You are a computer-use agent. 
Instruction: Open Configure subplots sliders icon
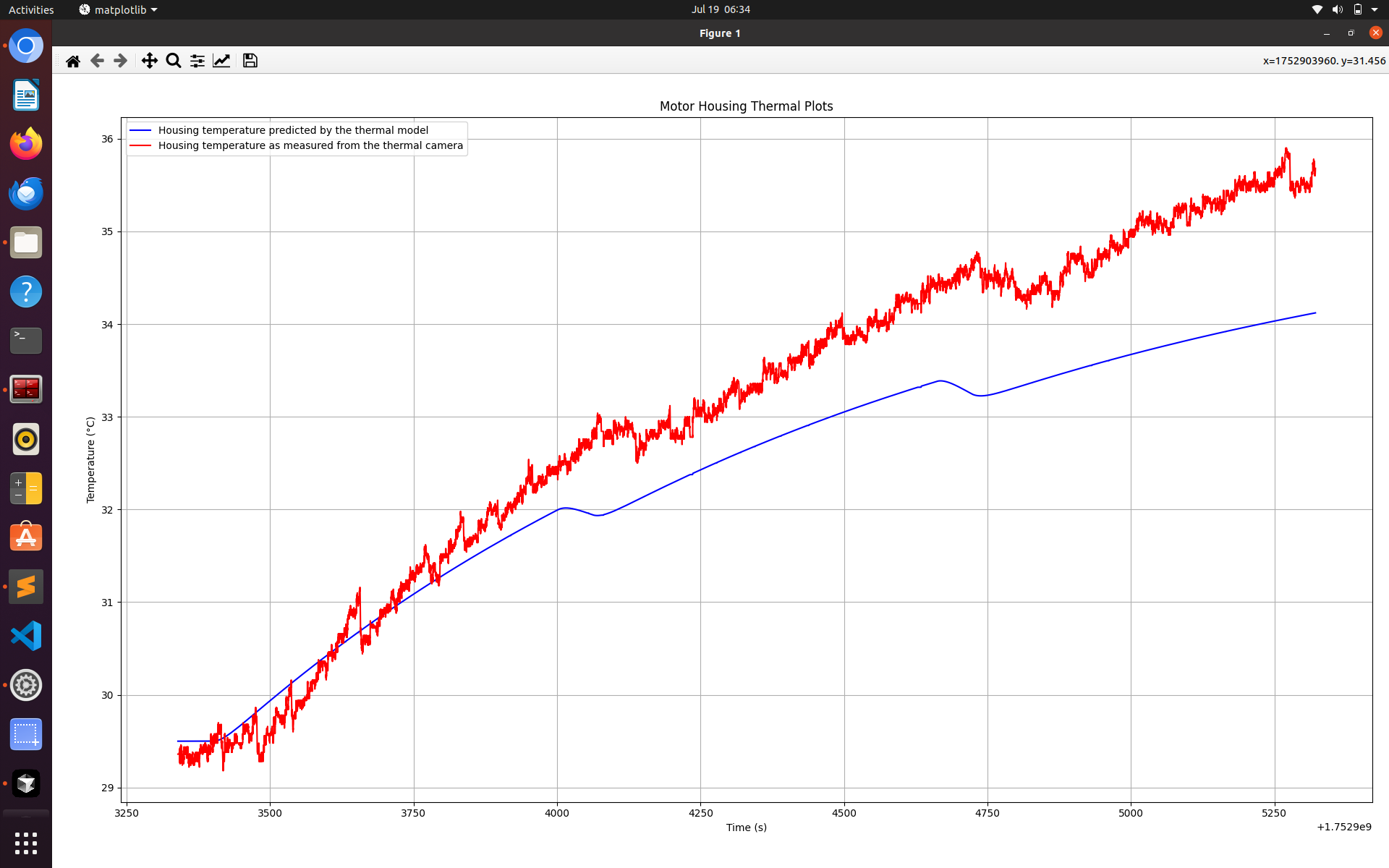[x=197, y=61]
